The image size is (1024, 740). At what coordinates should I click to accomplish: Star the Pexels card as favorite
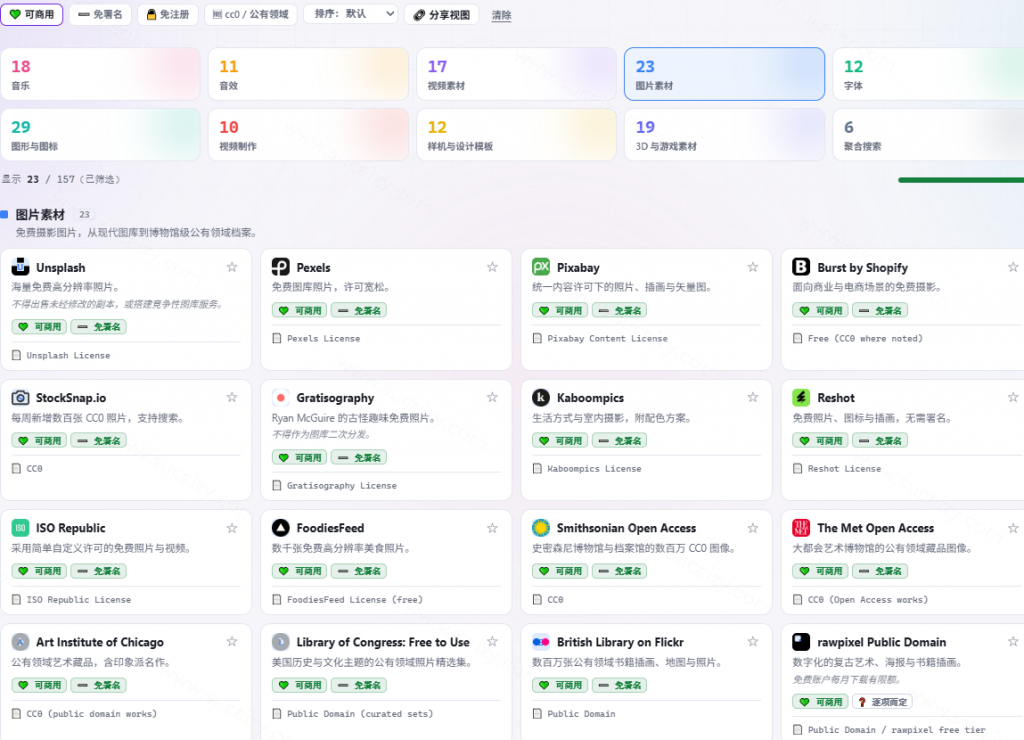point(492,266)
